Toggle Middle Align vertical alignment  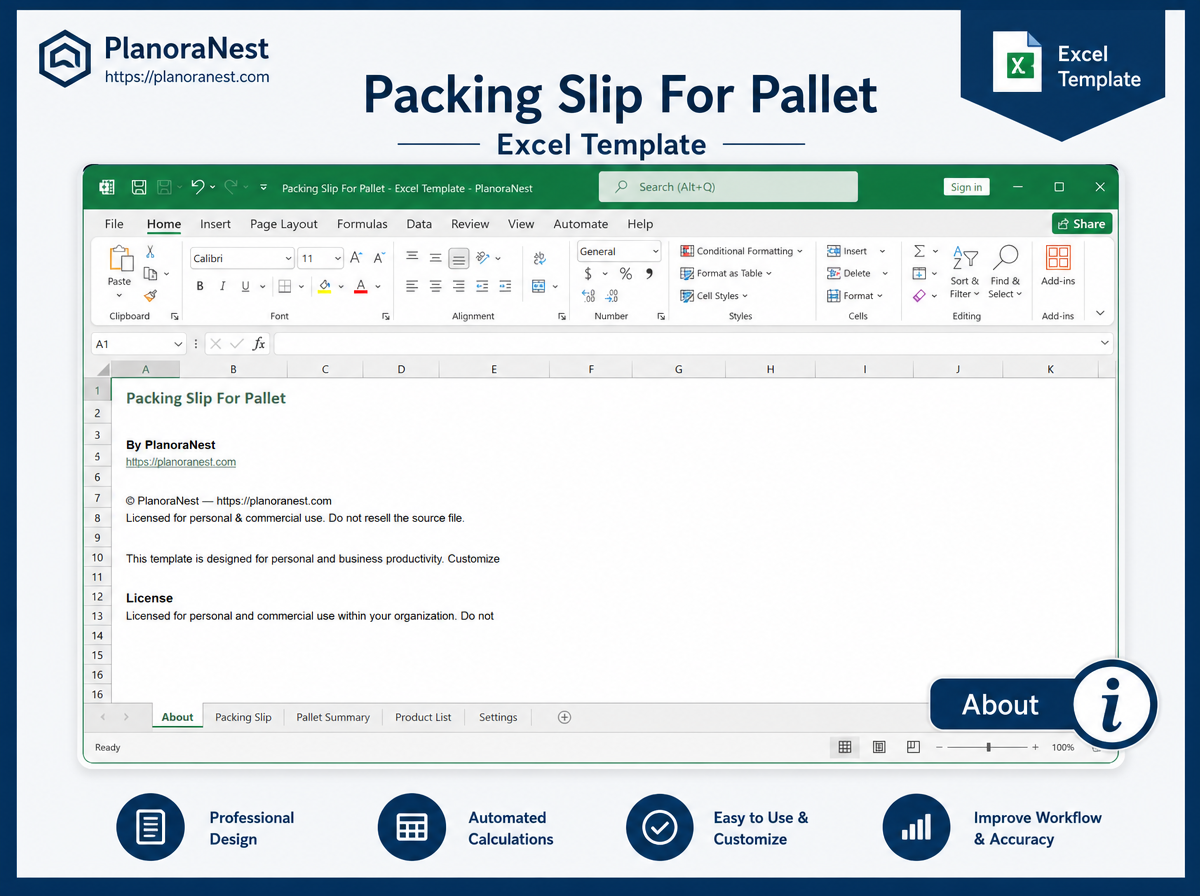[435, 258]
